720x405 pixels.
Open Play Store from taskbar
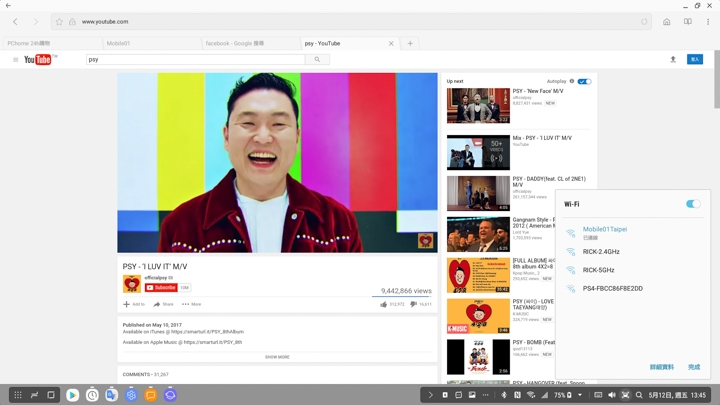click(x=72, y=395)
